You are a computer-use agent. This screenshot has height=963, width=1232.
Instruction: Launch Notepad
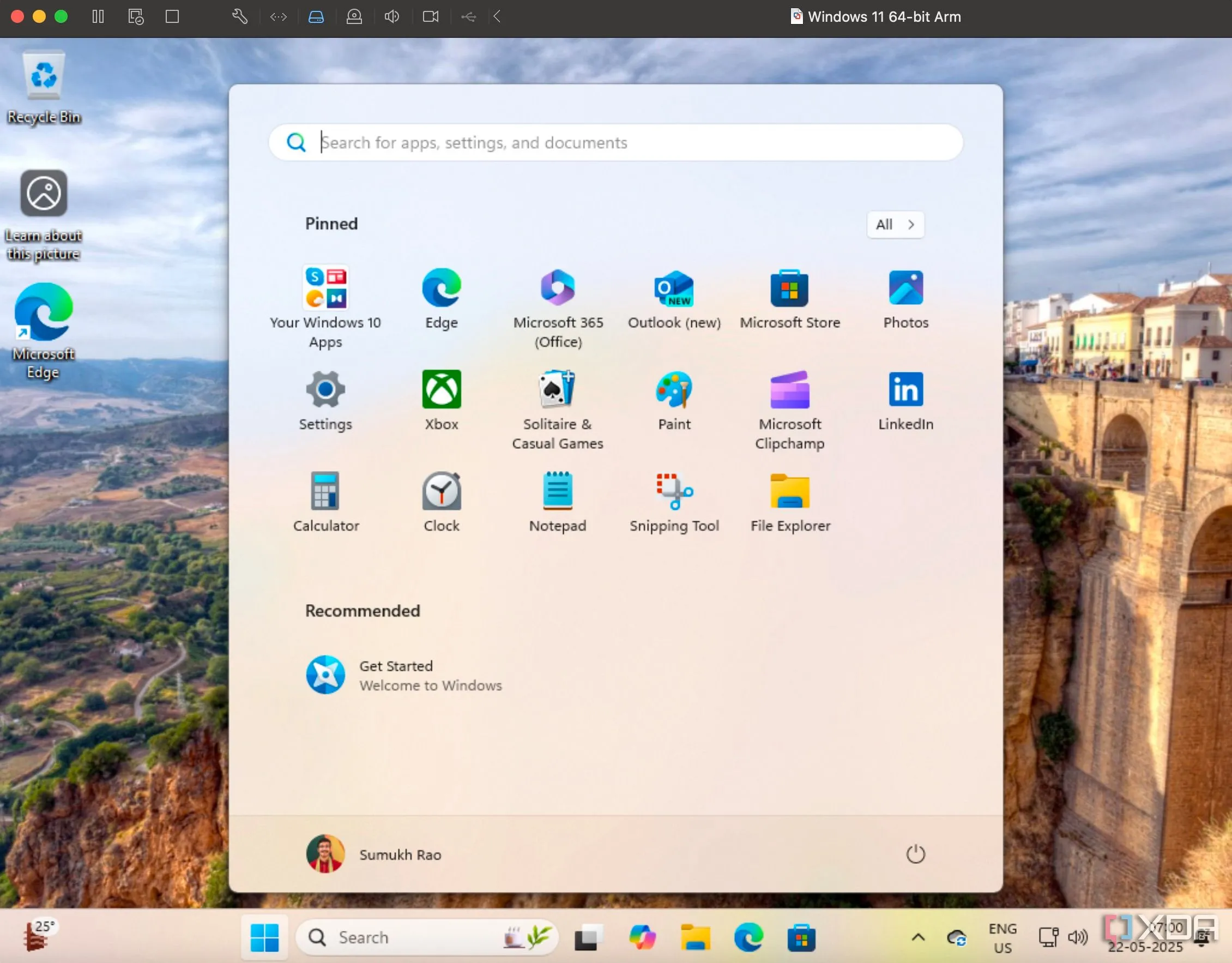point(558,502)
